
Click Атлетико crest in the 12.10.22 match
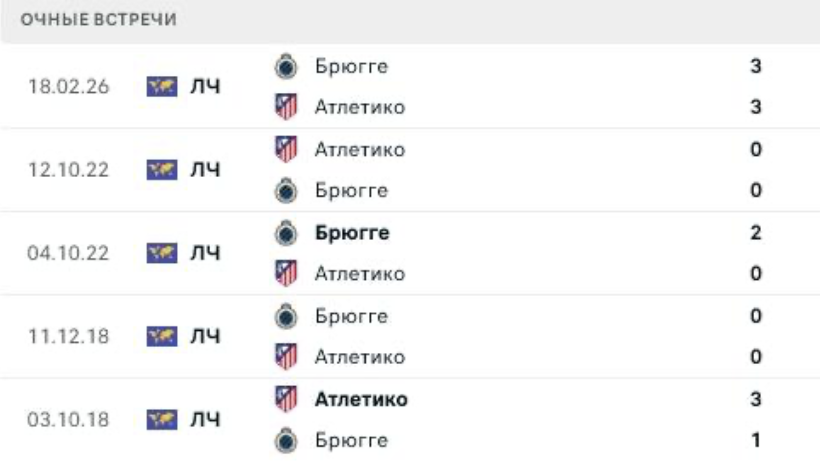click(x=286, y=150)
